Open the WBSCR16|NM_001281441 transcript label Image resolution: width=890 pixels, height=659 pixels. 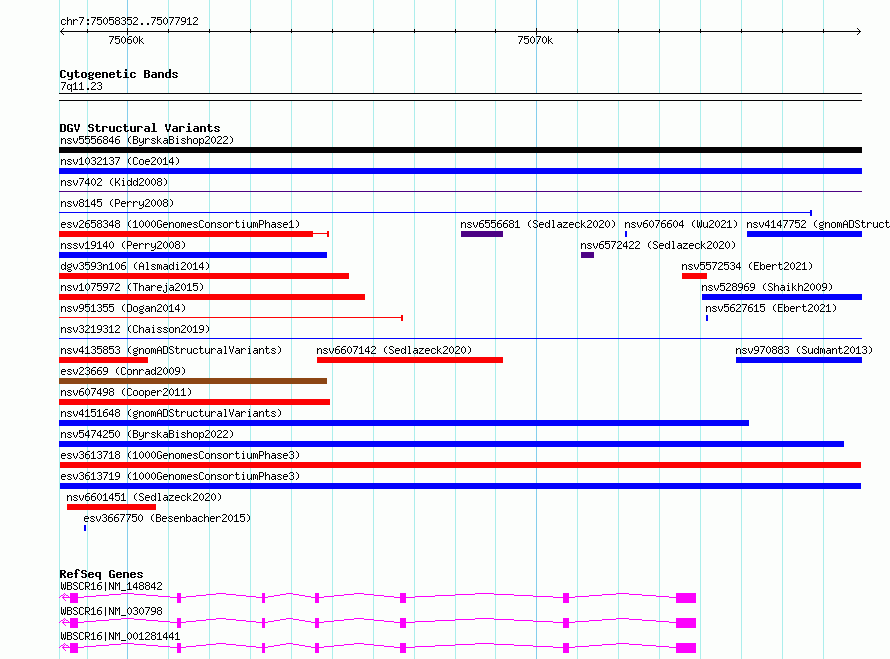120,636
